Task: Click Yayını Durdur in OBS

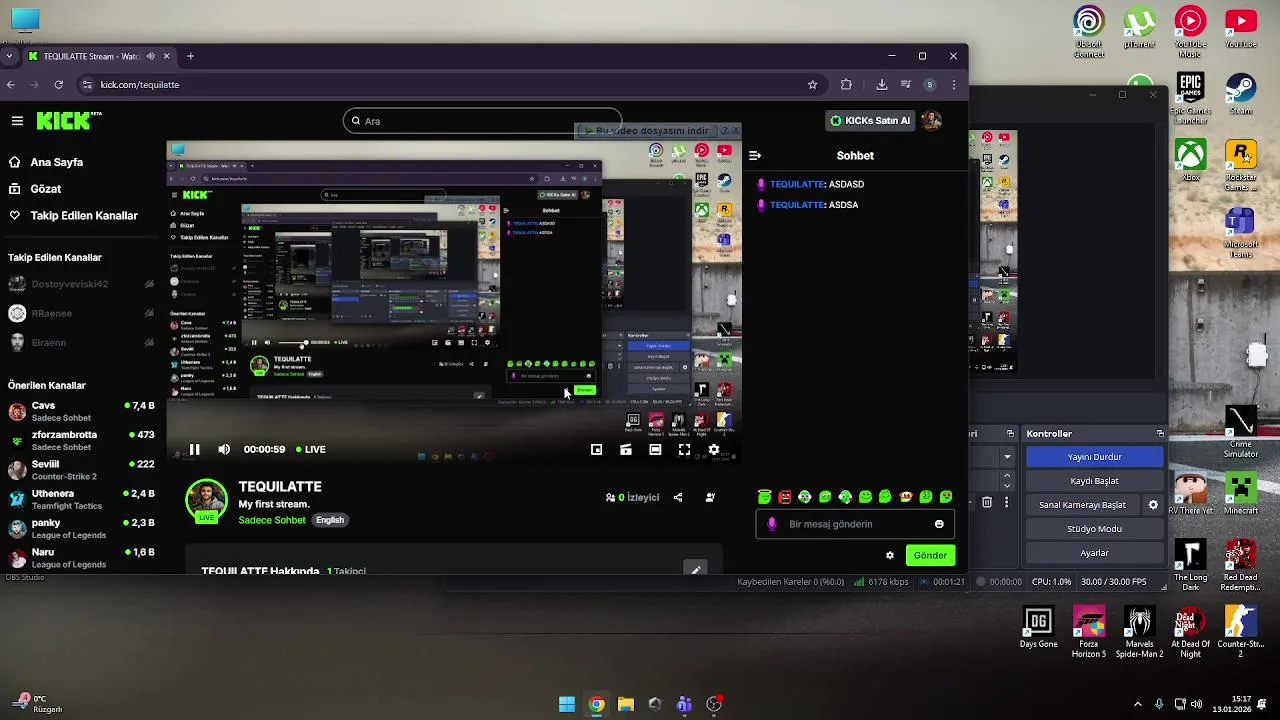Action: pos(1094,457)
